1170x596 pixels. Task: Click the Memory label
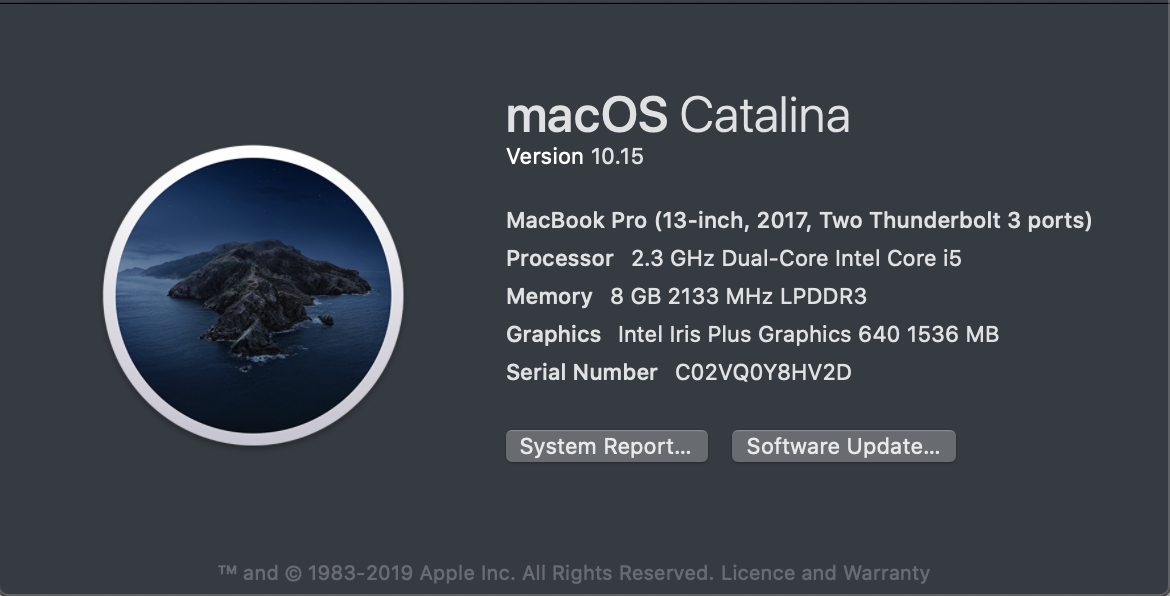point(549,296)
